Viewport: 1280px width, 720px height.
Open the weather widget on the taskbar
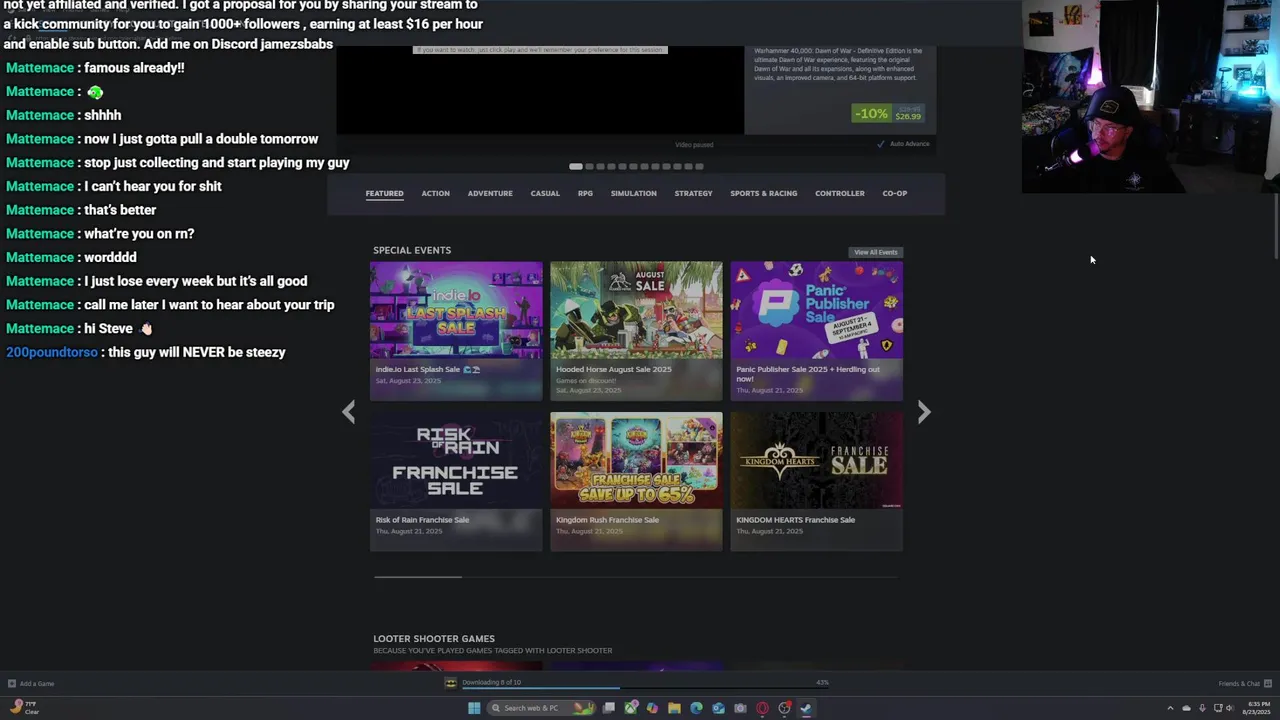click(x=22, y=708)
